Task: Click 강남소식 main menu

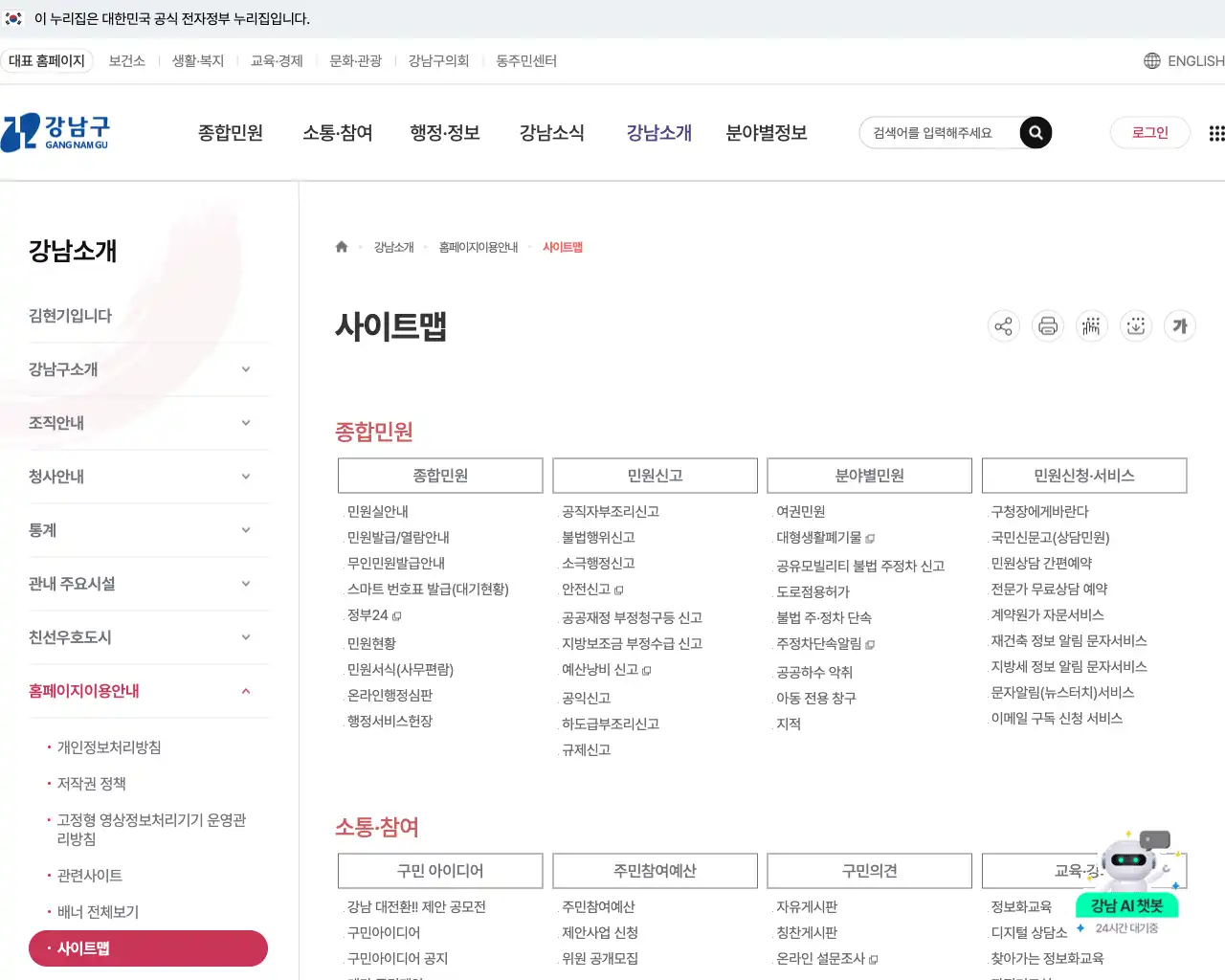Action: coord(552,133)
